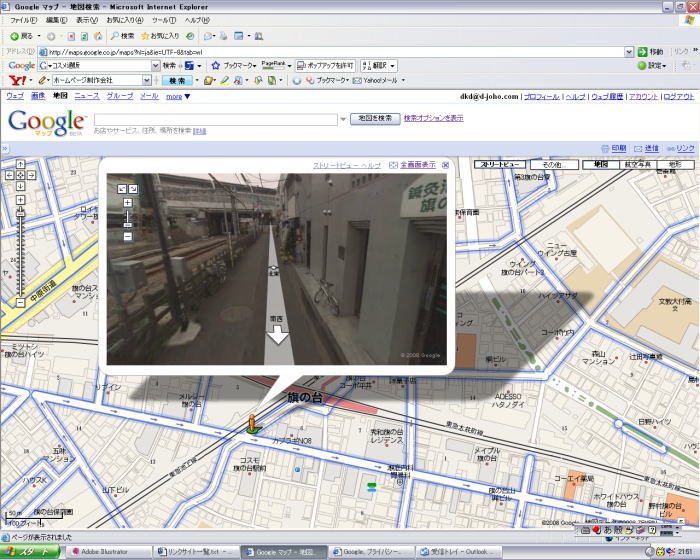Click 印刷 print link
Viewport: 700px width, 560px height.
pyautogui.click(x=618, y=148)
